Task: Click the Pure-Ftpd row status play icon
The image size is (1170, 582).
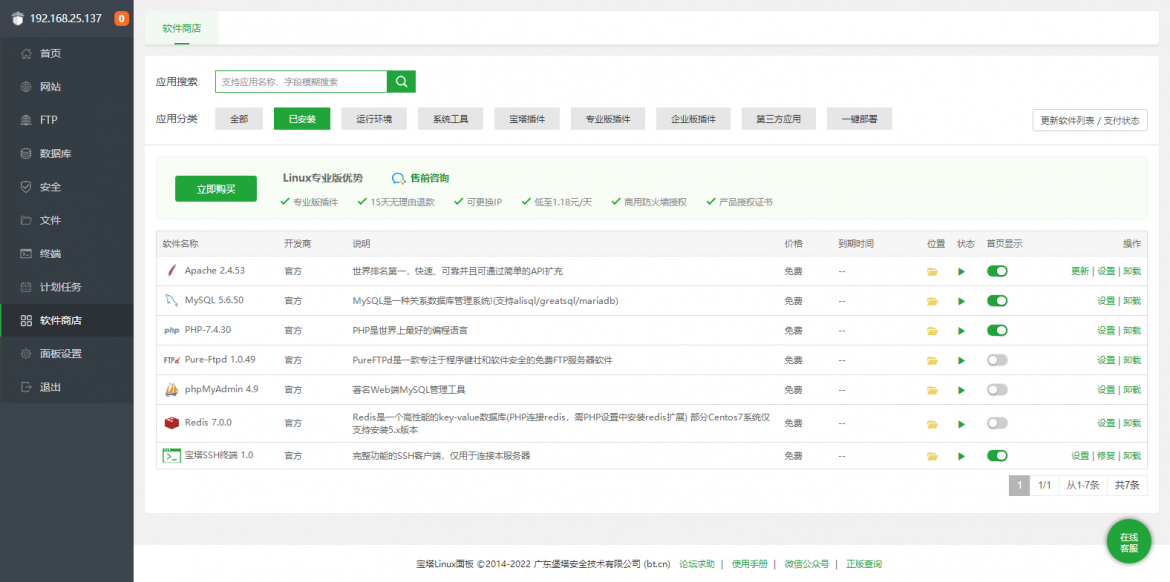Action: pos(962,360)
